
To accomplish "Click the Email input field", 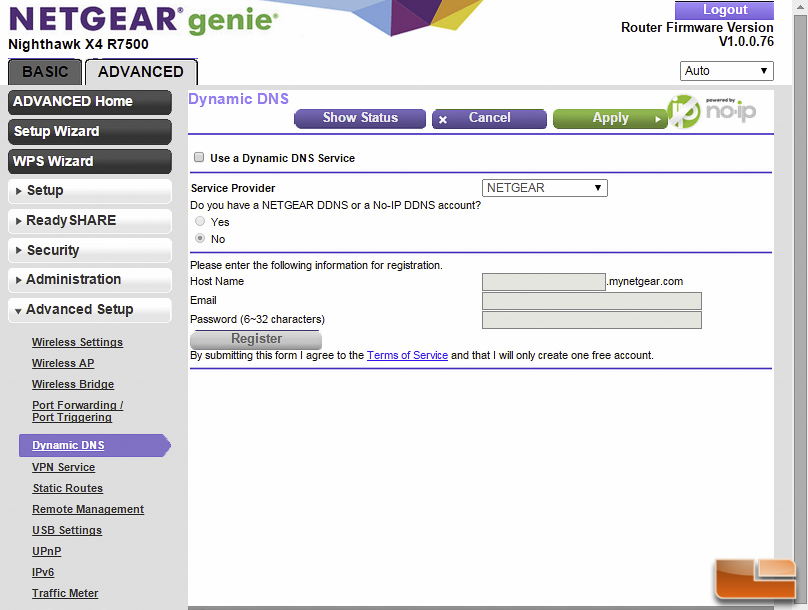I will pos(592,301).
